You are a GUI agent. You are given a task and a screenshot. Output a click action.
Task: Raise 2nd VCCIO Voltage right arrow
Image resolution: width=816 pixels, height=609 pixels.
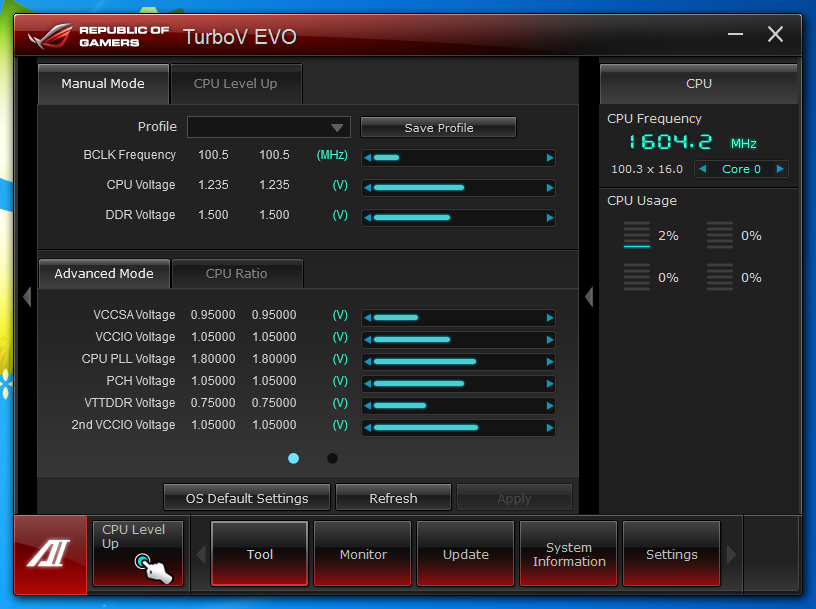(x=550, y=428)
